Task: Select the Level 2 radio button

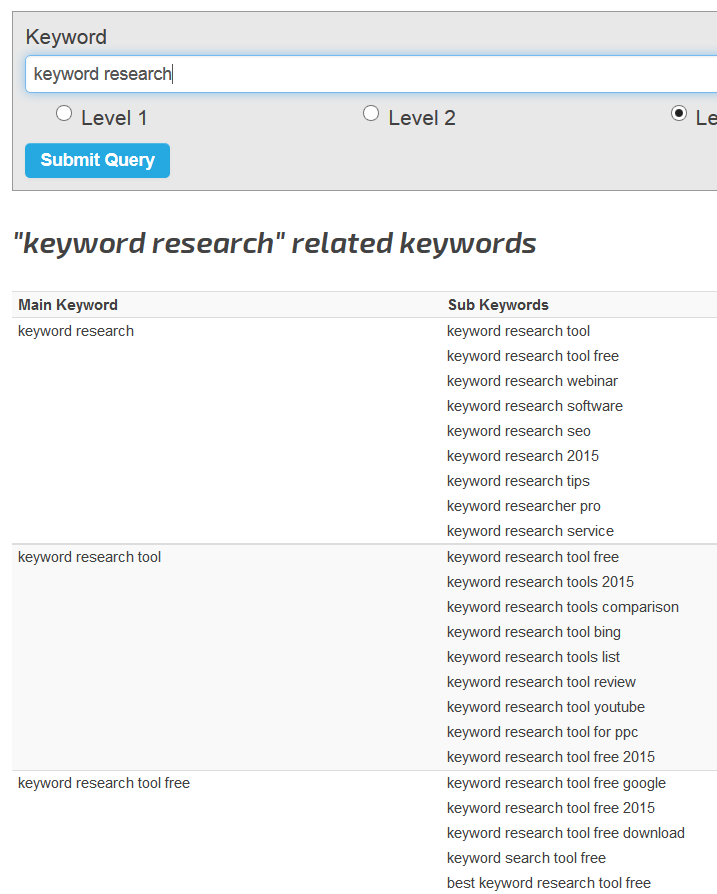Action: point(371,113)
